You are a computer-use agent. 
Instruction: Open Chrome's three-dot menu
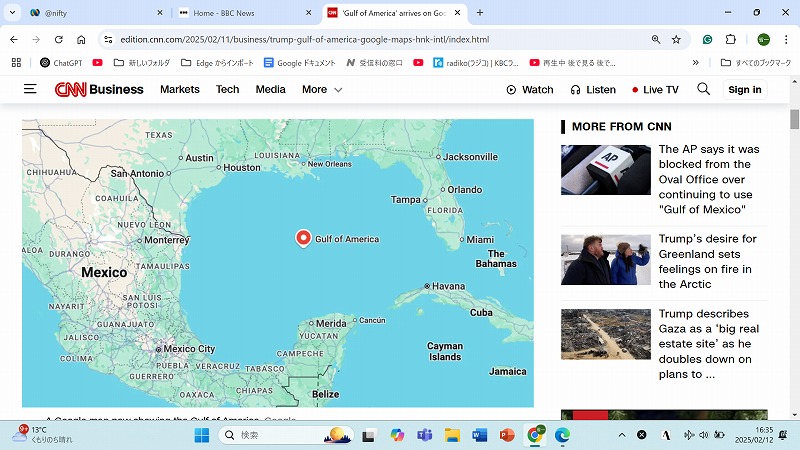click(786, 39)
